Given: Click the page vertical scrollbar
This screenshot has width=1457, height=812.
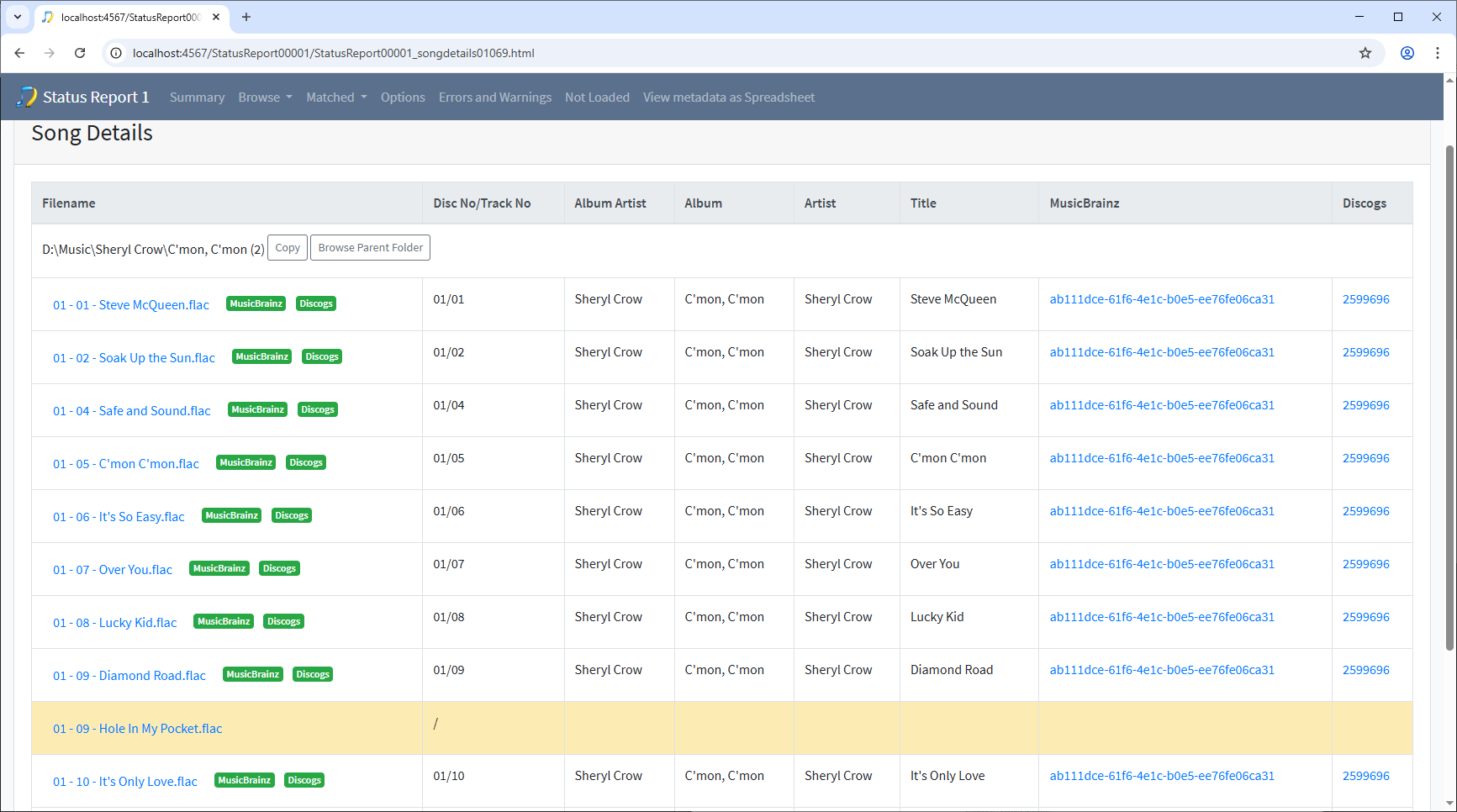Looking at the screenshot, I should tap(1449, 397).
